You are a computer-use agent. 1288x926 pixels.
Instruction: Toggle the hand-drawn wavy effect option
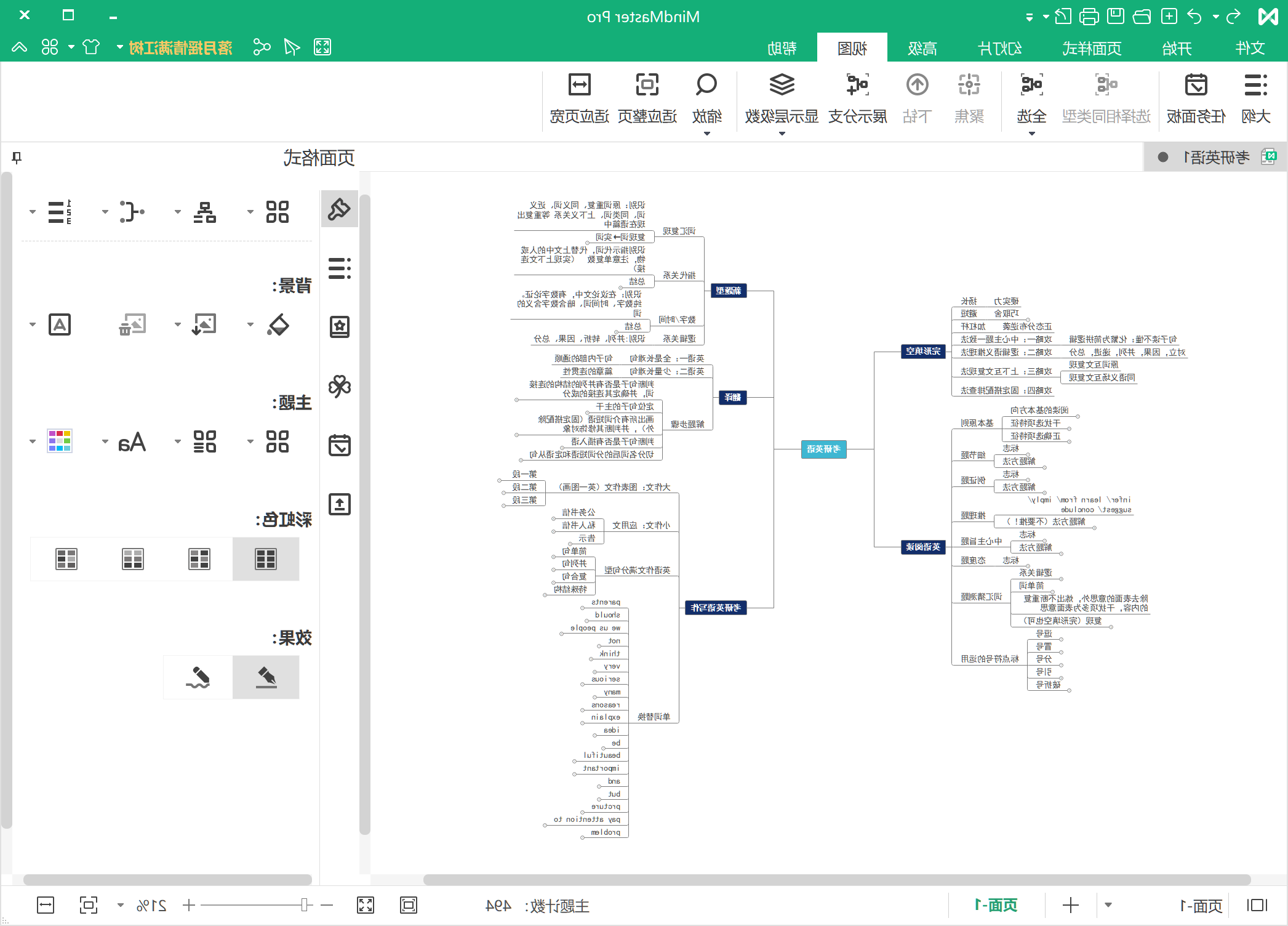198,677
